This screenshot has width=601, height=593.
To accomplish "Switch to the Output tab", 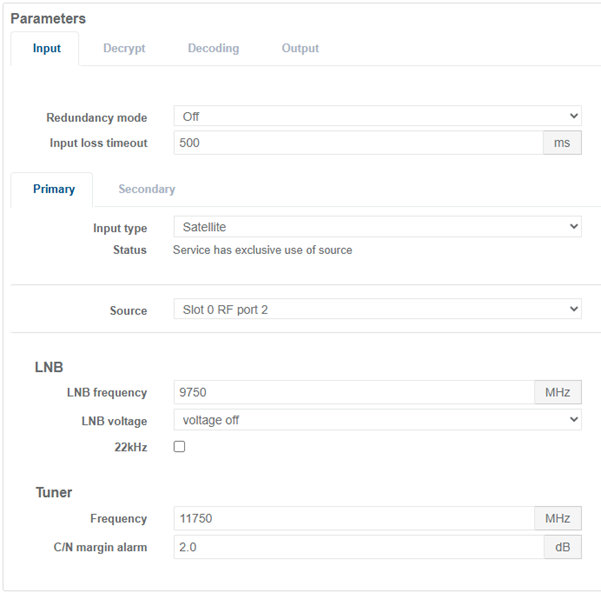I will (300, 48).
